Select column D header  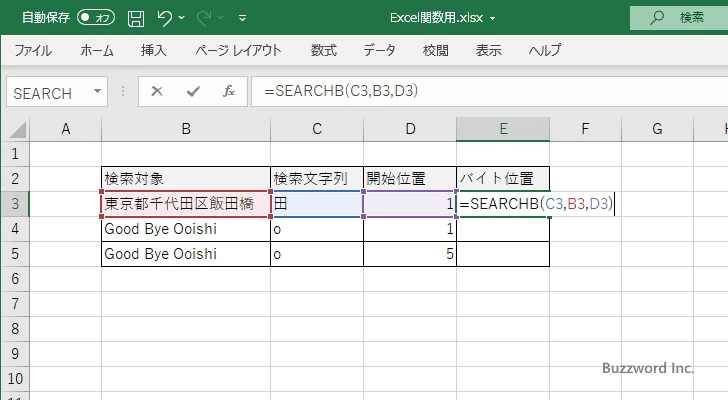[x=410, y=129]
